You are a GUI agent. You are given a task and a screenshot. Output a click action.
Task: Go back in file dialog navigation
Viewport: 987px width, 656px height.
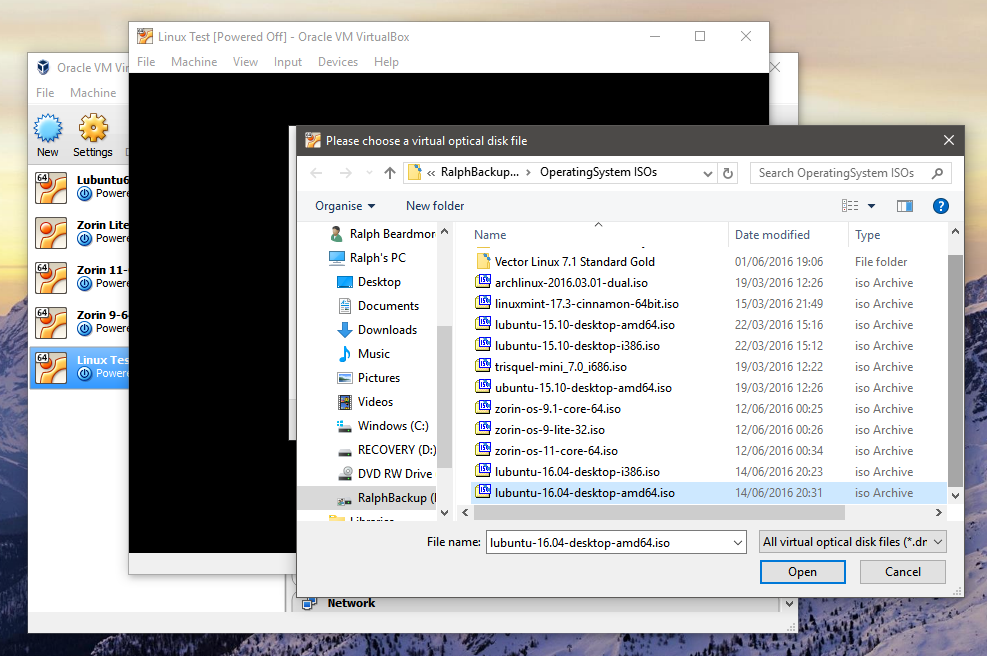(317, 172)
